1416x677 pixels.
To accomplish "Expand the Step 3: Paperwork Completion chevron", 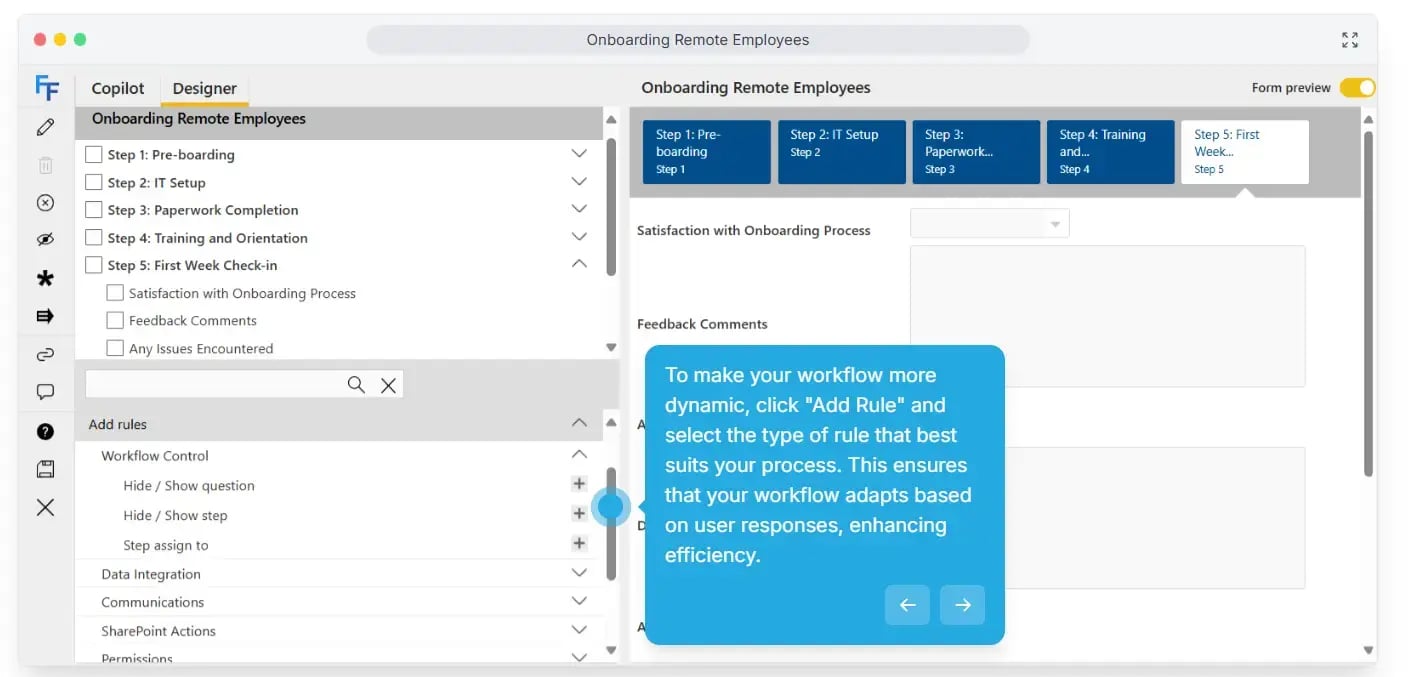I will tap(579, 209).
